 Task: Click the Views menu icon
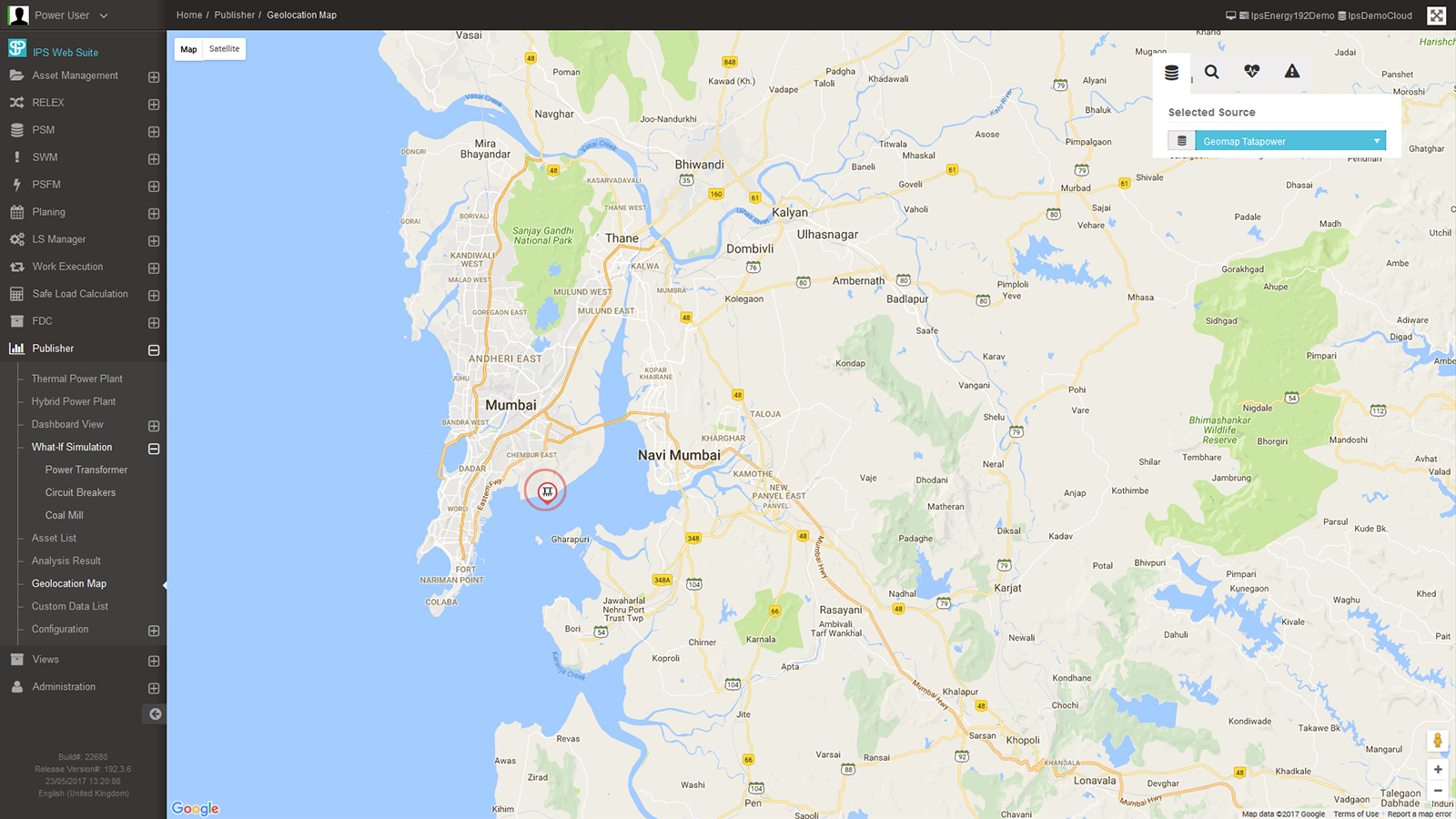16,660
